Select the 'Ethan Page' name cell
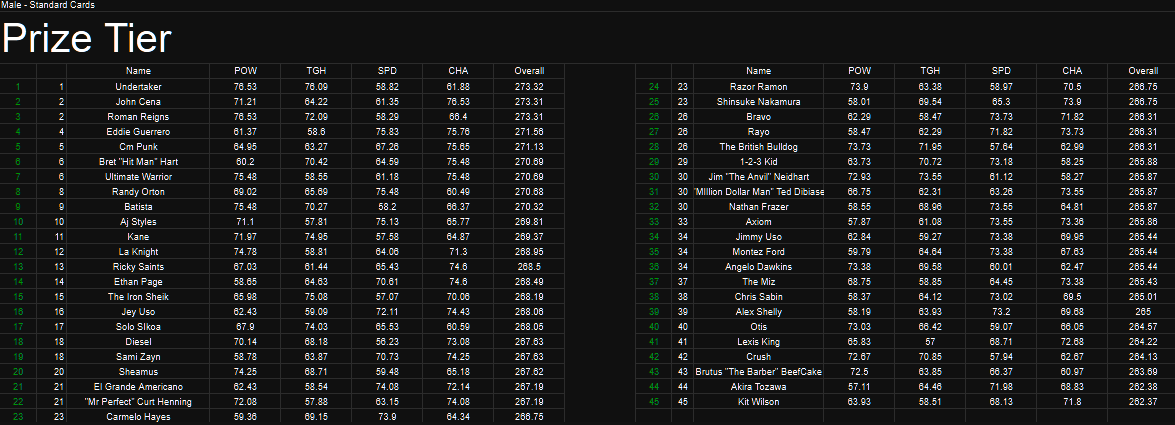This screenshot has height=425, width=1175. click(139, 282)
